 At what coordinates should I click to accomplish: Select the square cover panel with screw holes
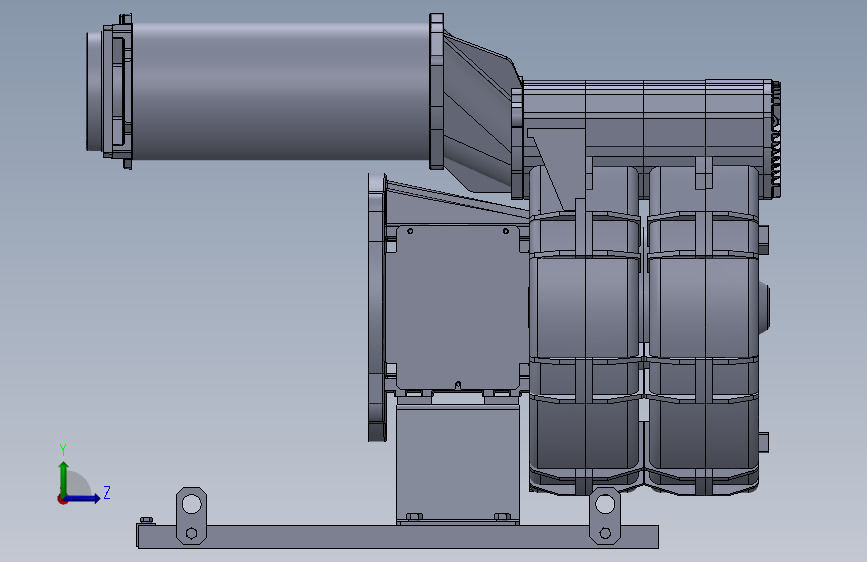(x=458, y=308)
